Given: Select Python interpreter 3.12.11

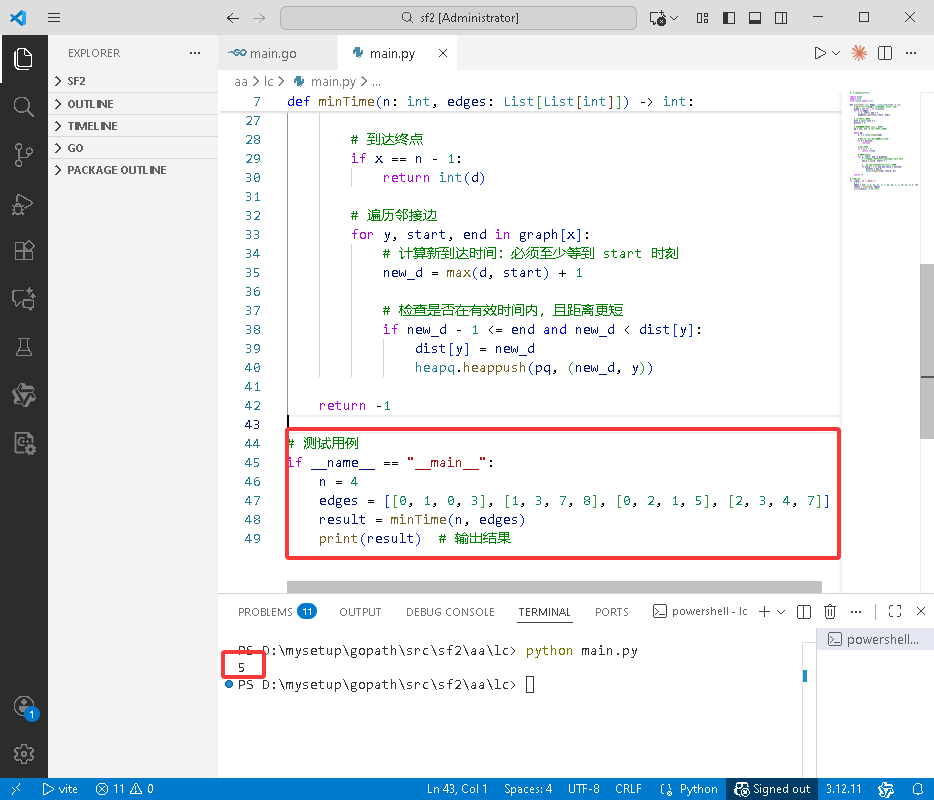Looking at the screenshot, I should [843, 789].
